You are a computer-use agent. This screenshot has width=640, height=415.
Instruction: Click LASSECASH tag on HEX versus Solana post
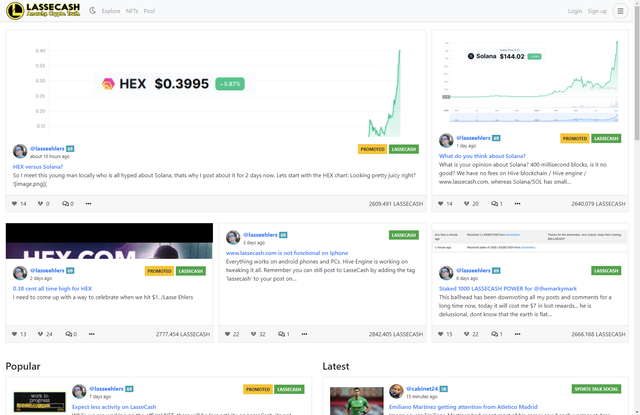point(404,149)
